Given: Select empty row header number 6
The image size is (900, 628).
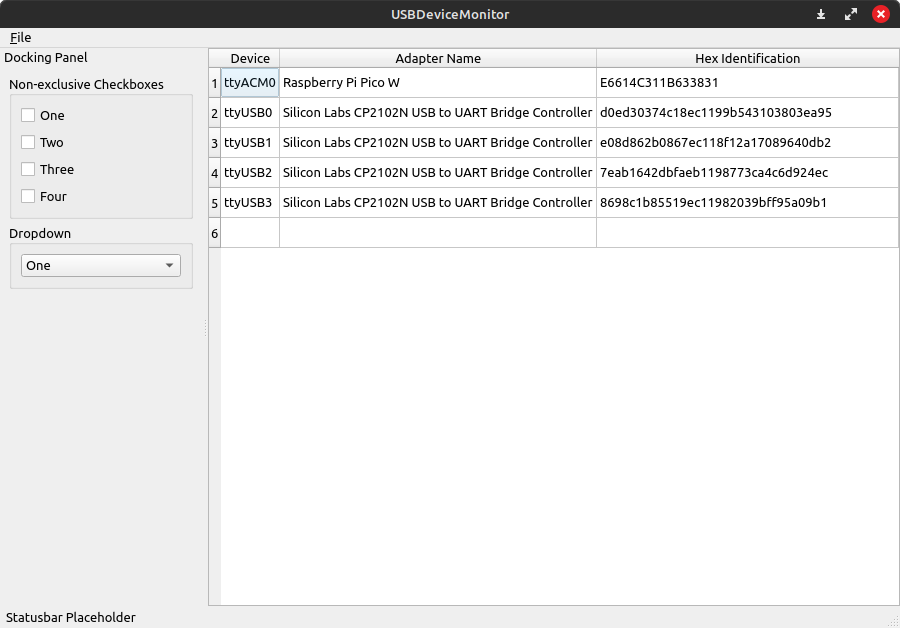Looking at the screenshot, I should pyautogui.click(x=215, y=233).
